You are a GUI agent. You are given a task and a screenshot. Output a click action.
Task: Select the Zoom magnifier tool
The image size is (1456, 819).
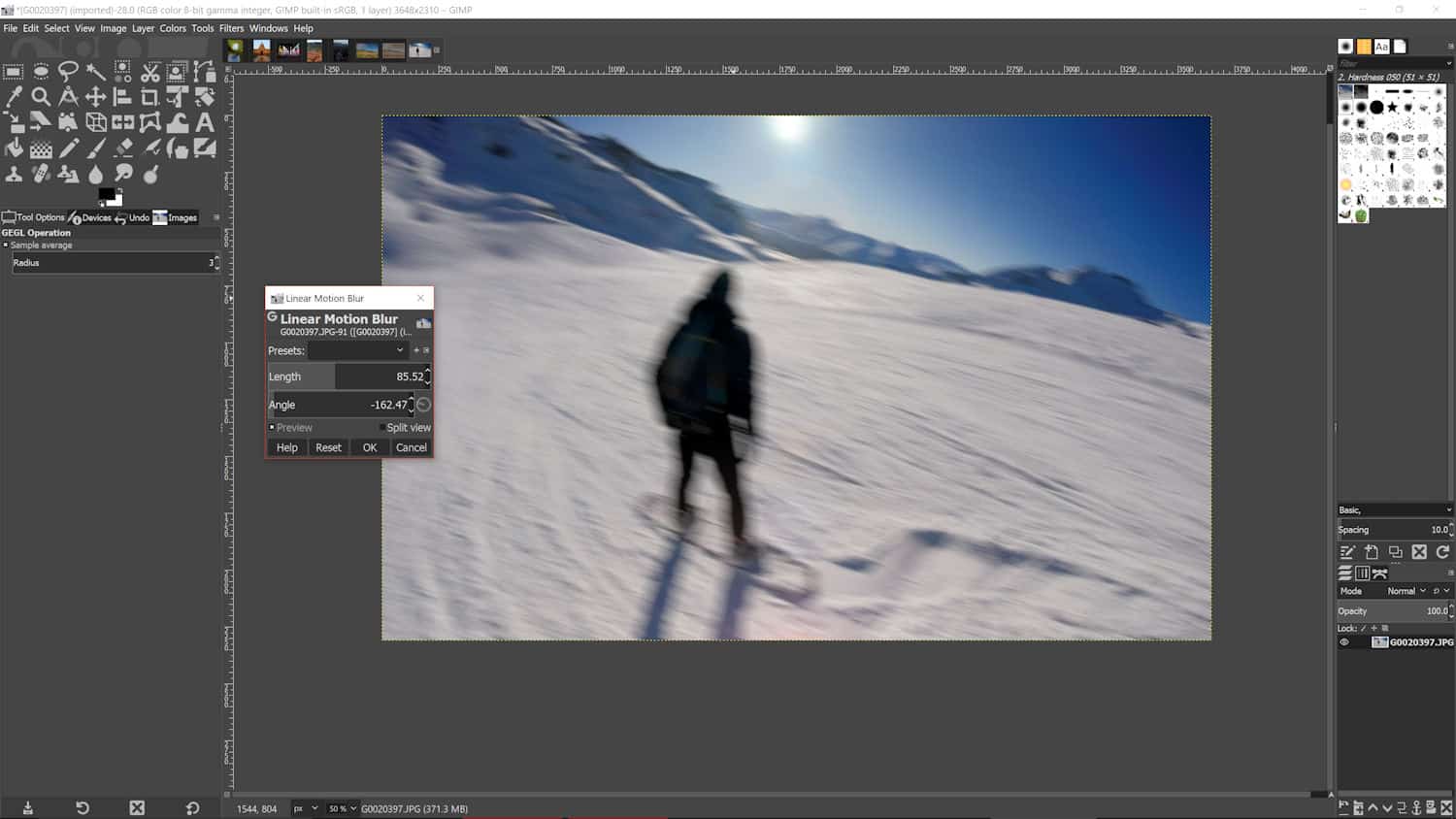point(41,96)
